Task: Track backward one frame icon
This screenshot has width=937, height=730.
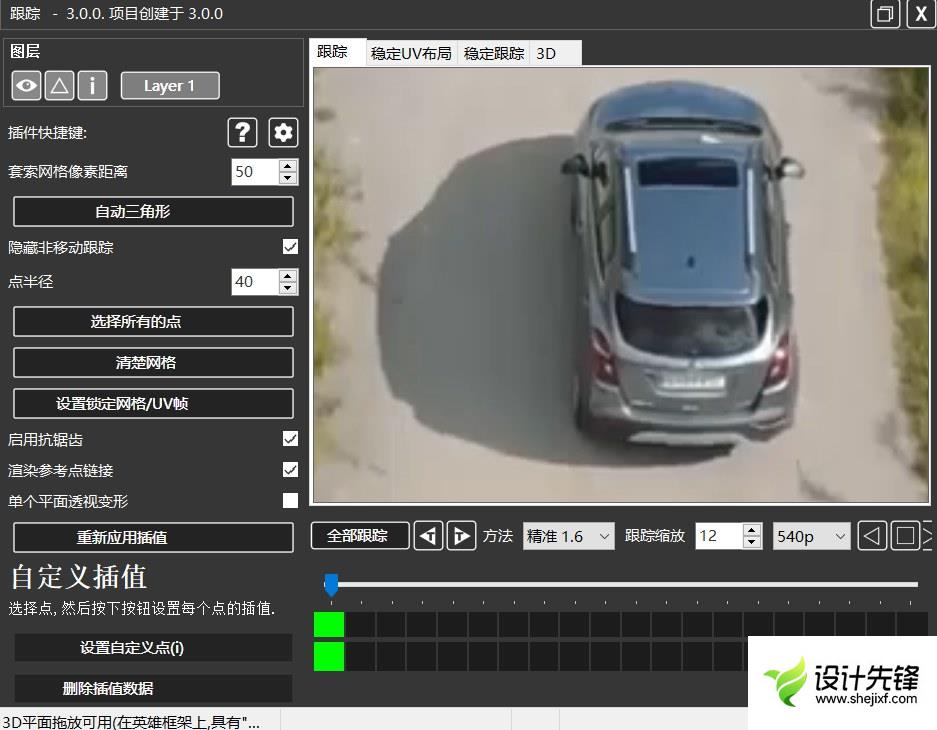Action: click(x=428, y=536)
